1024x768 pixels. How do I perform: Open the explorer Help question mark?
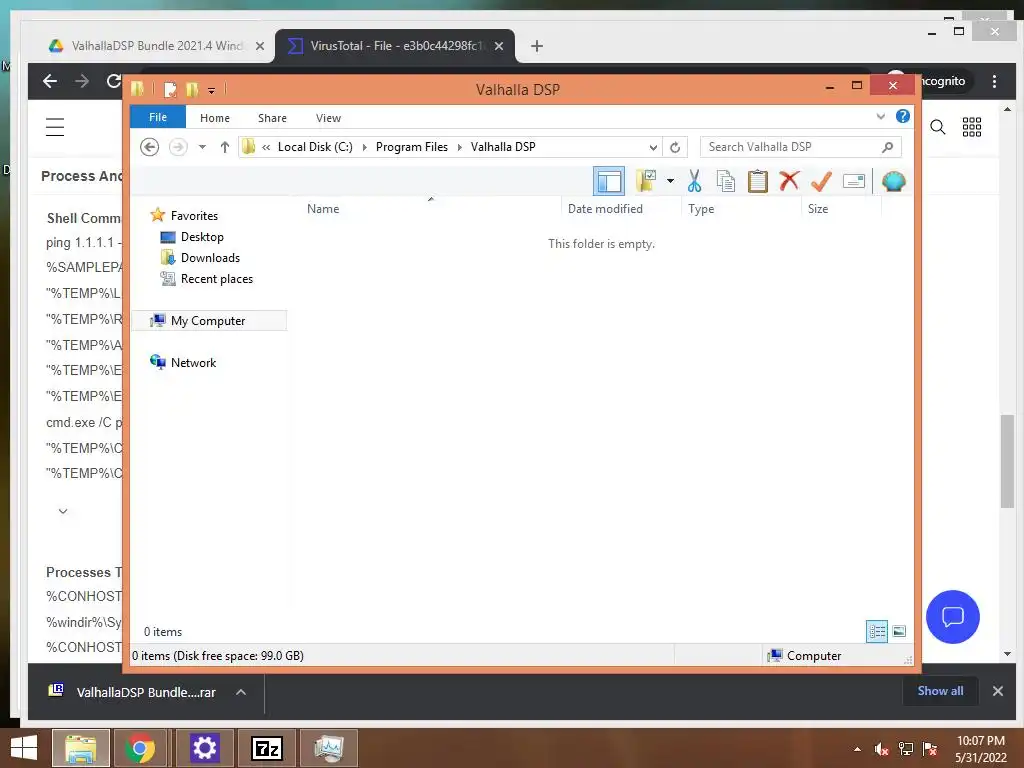903,116
